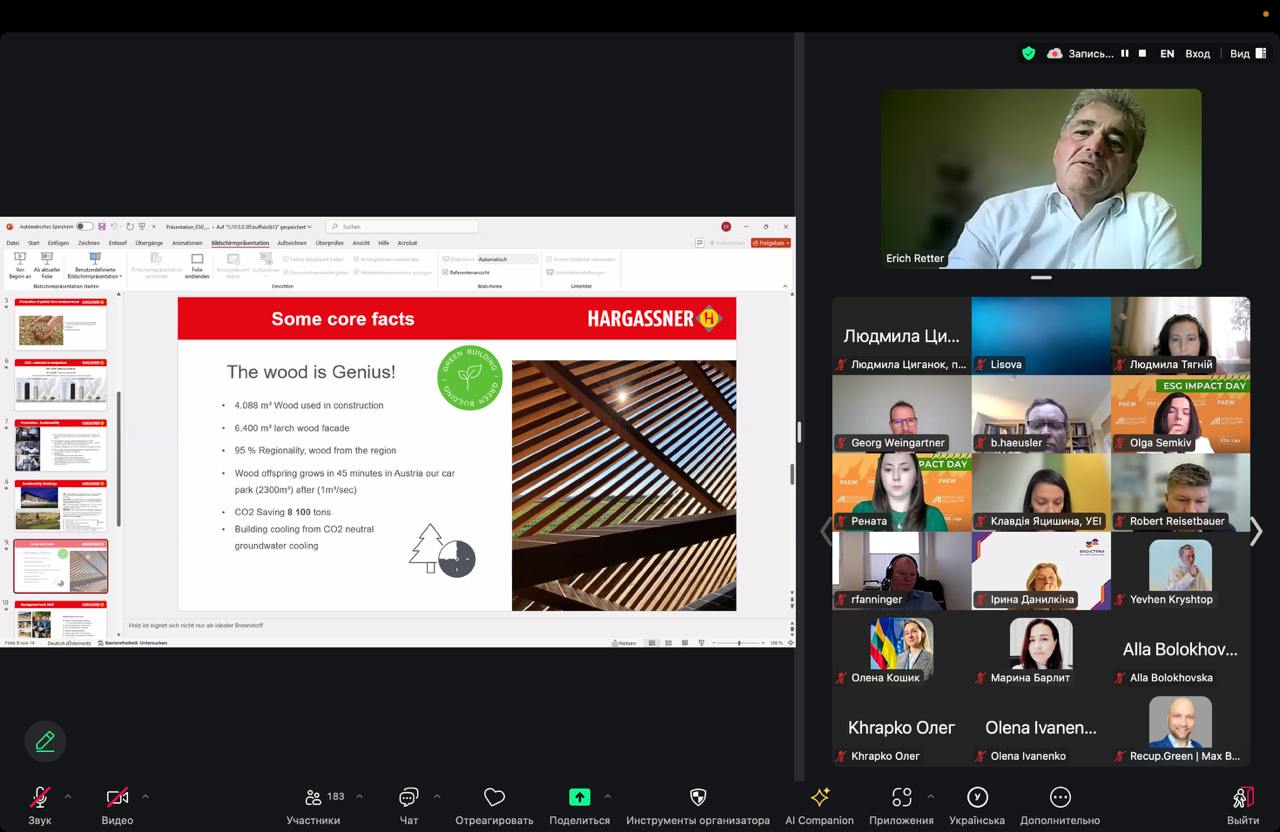Screen dimensions: 1280x832
Task: Go to next gallery page arrow
Action: click(1256, 531)
